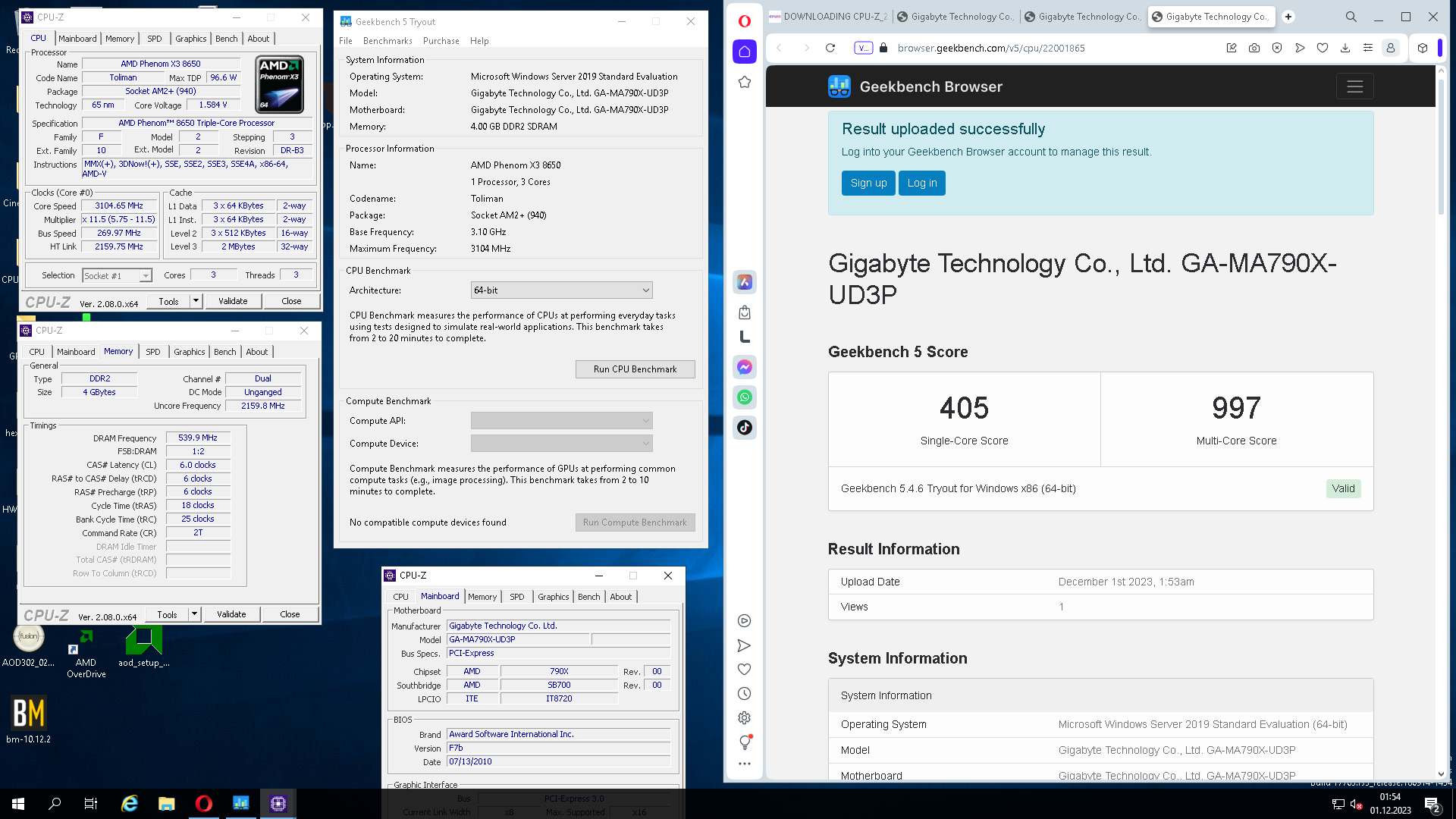Click Tools button in top CPU-Z window

[x=168, y=301]
